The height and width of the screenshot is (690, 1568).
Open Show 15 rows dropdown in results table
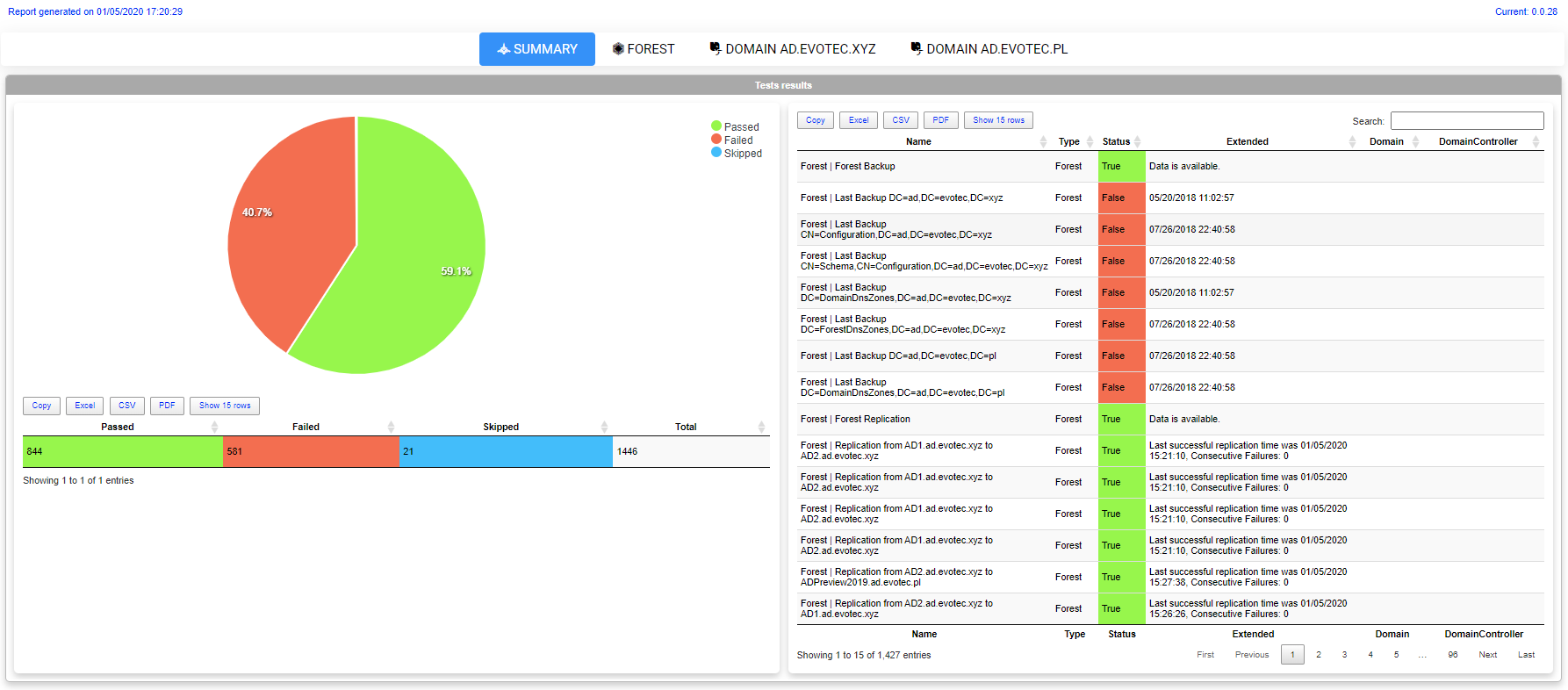[x=998, y=120]
